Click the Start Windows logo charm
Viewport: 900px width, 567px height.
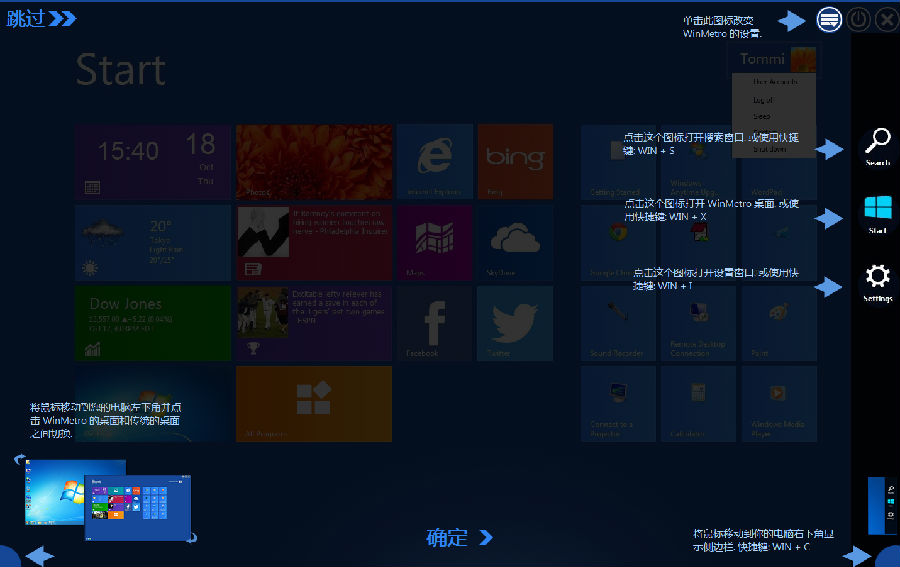point(877,213)
